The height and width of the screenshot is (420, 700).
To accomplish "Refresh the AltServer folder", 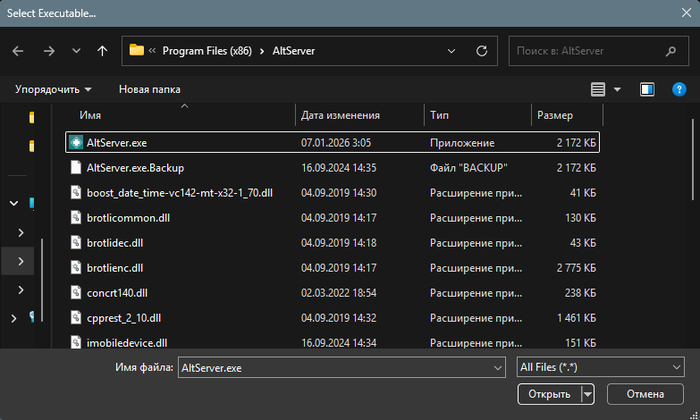I will pos(482,51).
